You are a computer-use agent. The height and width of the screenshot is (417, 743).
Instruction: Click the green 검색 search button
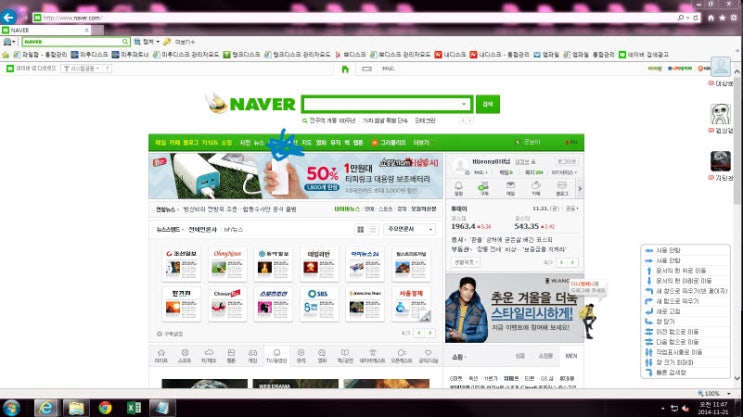488,104
